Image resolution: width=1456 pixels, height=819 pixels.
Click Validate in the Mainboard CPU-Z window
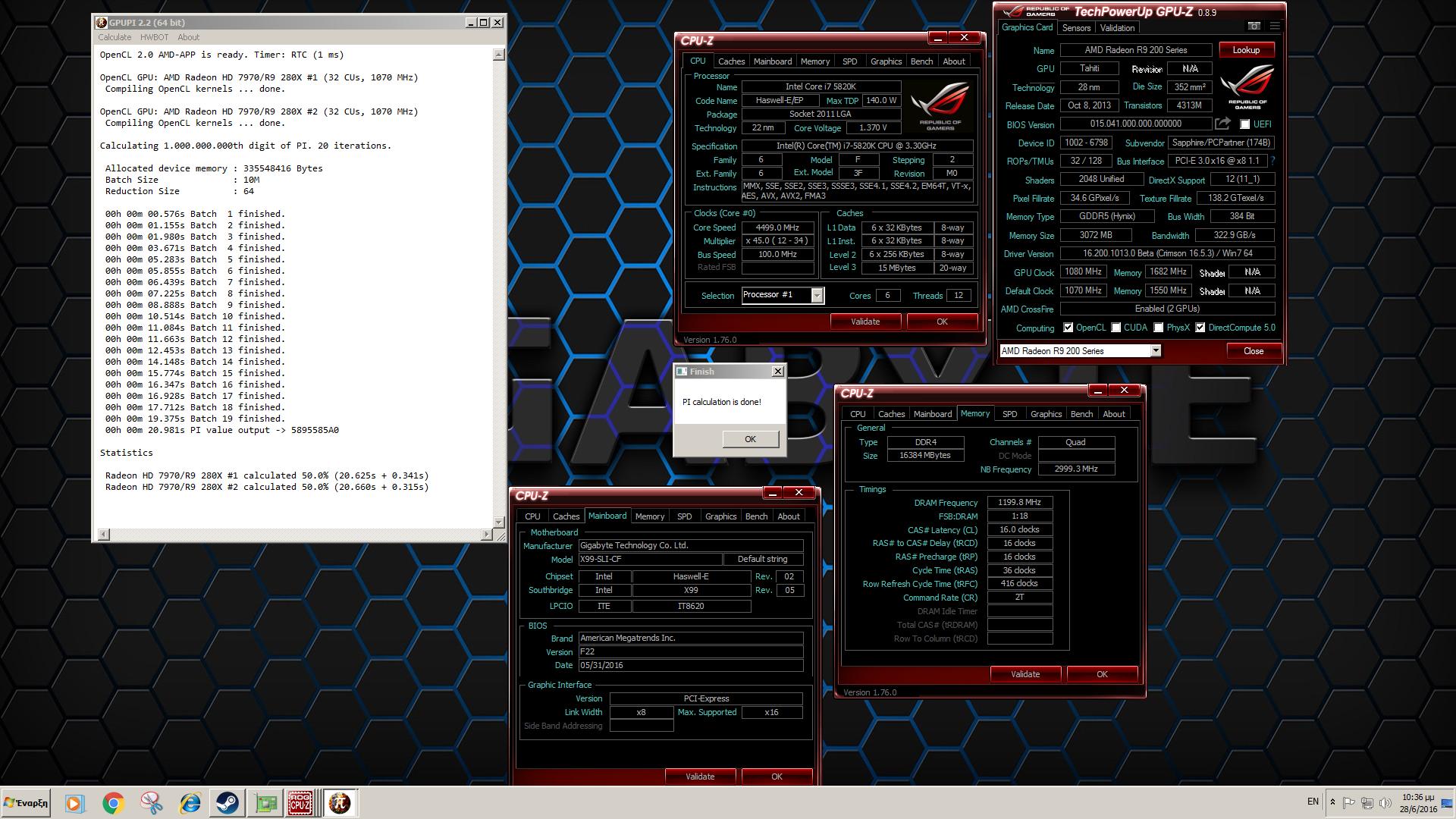[x=700, y=777]
